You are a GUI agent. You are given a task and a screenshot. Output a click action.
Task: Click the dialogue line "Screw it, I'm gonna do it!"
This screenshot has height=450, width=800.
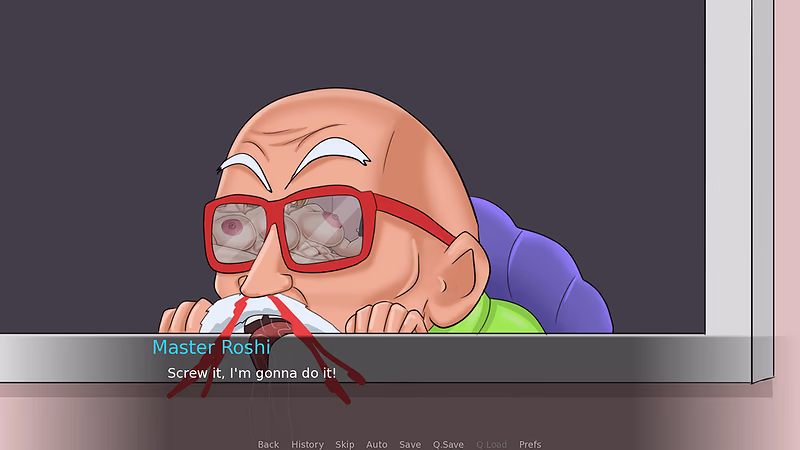point(252,373)
